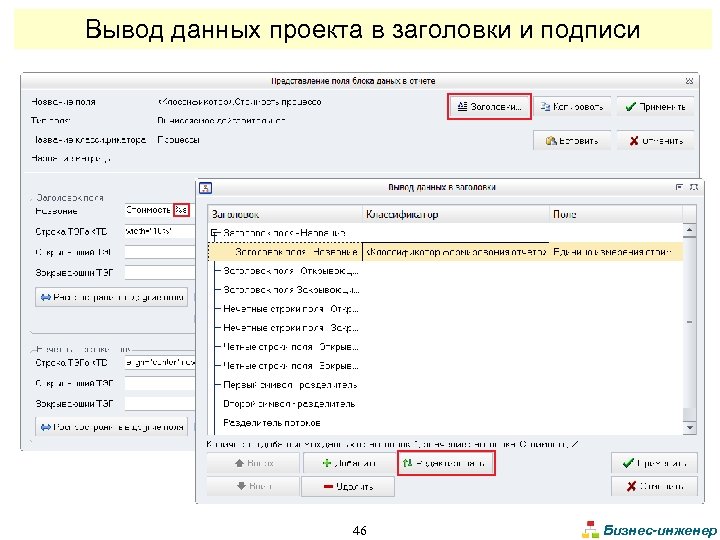Click the Вниз move-down button
The width and height of the screenshot is (720, 540).
pos(253,486)
